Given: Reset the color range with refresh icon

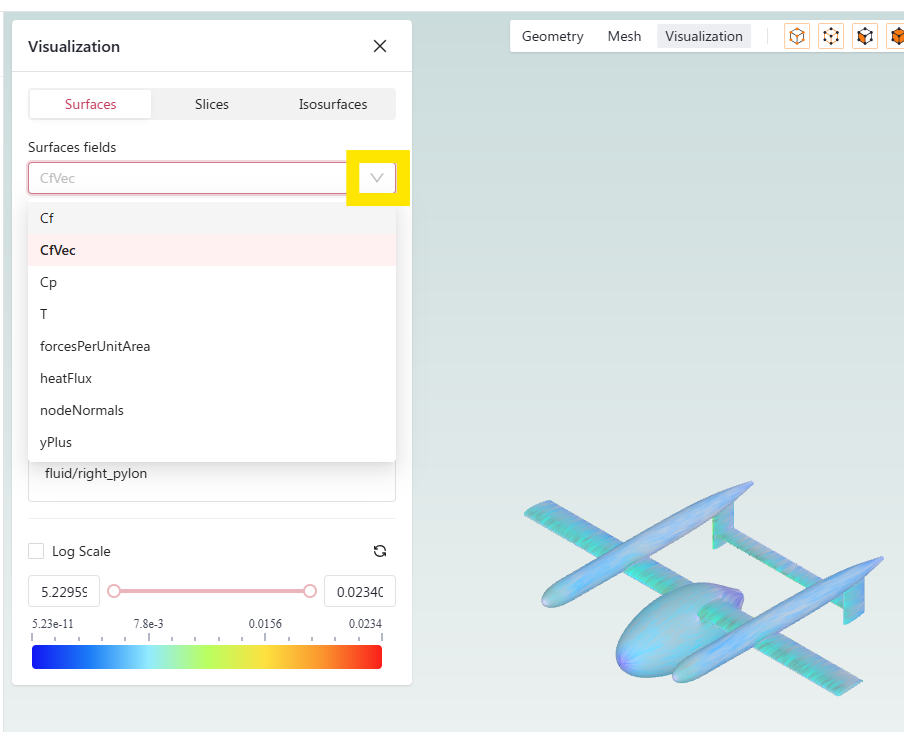Looking at the screenshot, I should pos(380,551).
